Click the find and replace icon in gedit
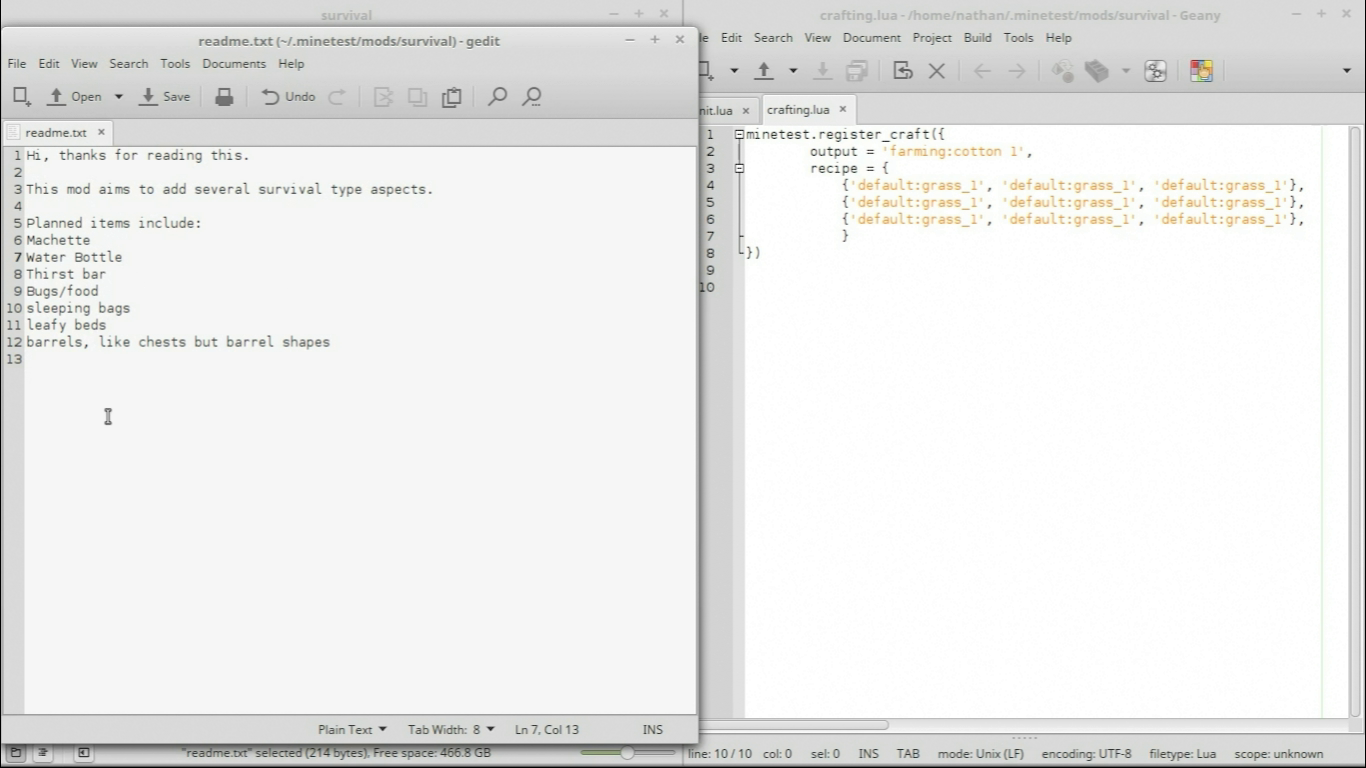The height and width of the screenshot is (768, 1366). [x=532, y=97]
